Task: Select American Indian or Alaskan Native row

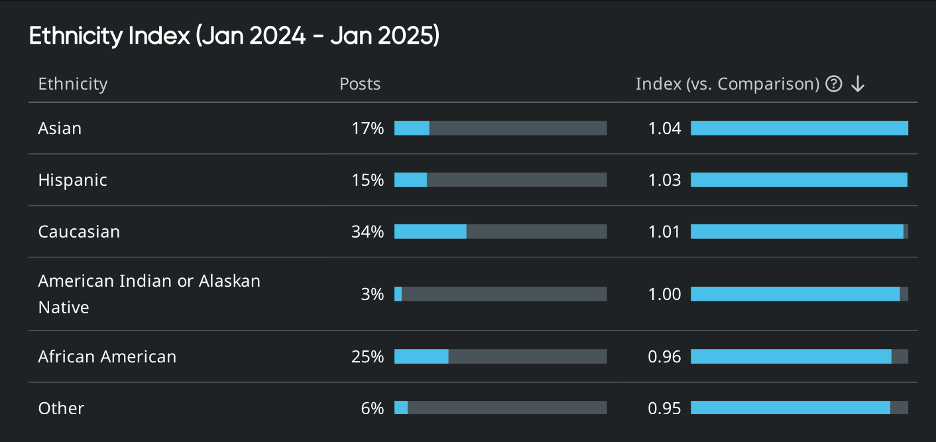Action: point(149,294)
